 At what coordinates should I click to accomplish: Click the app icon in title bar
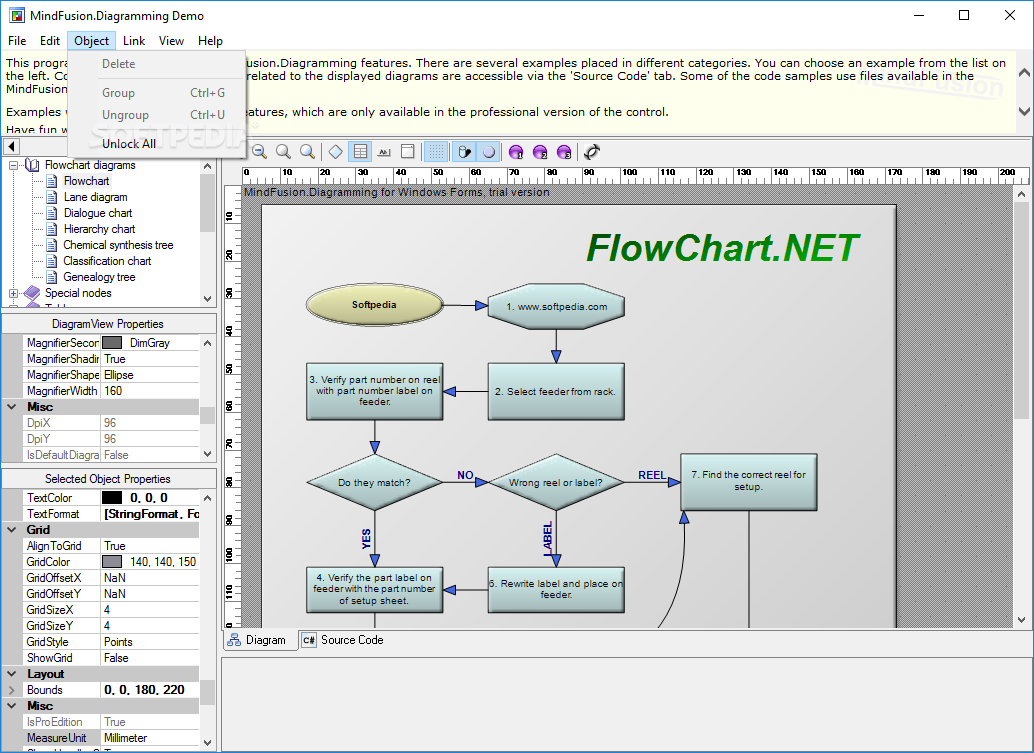pyautogui.click(x=16, y=15)
